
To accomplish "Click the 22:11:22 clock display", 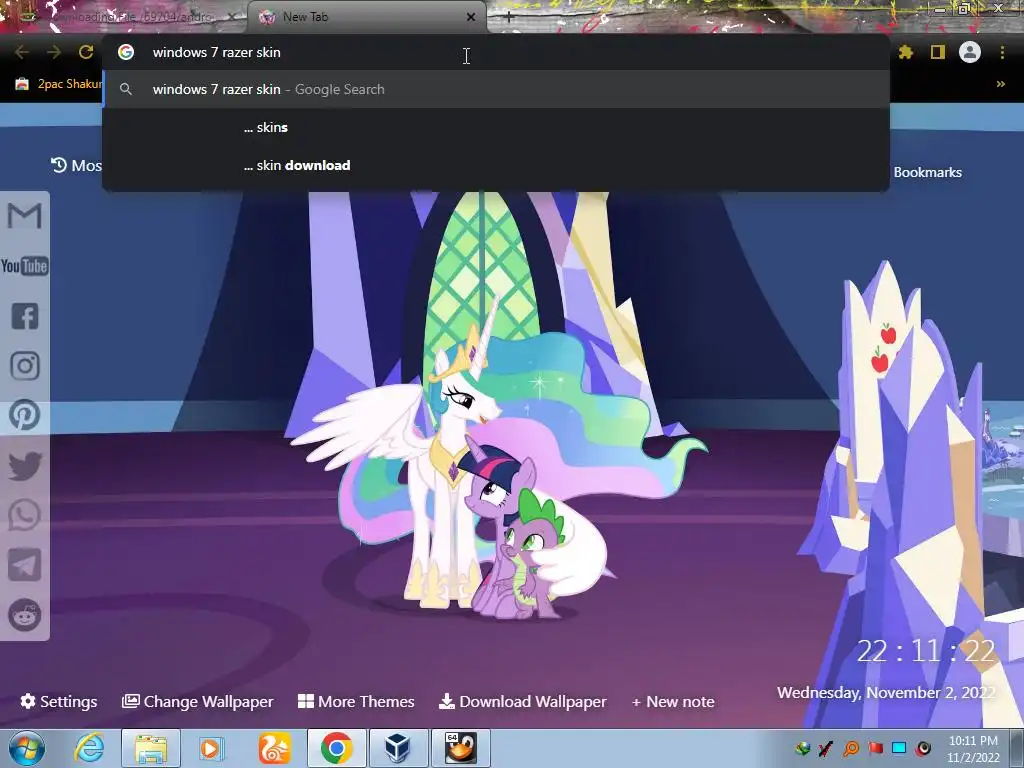I will [x=925, y=650].
